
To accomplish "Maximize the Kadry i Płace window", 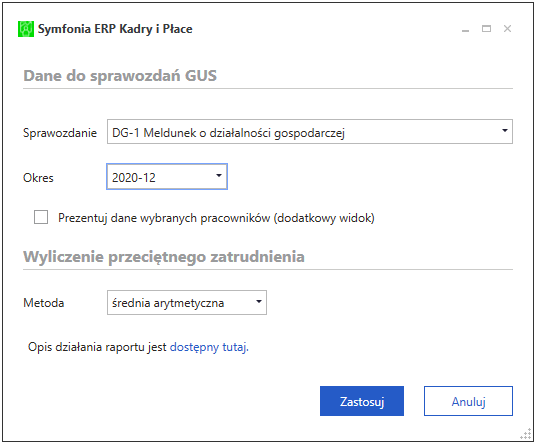I will 486,29.
